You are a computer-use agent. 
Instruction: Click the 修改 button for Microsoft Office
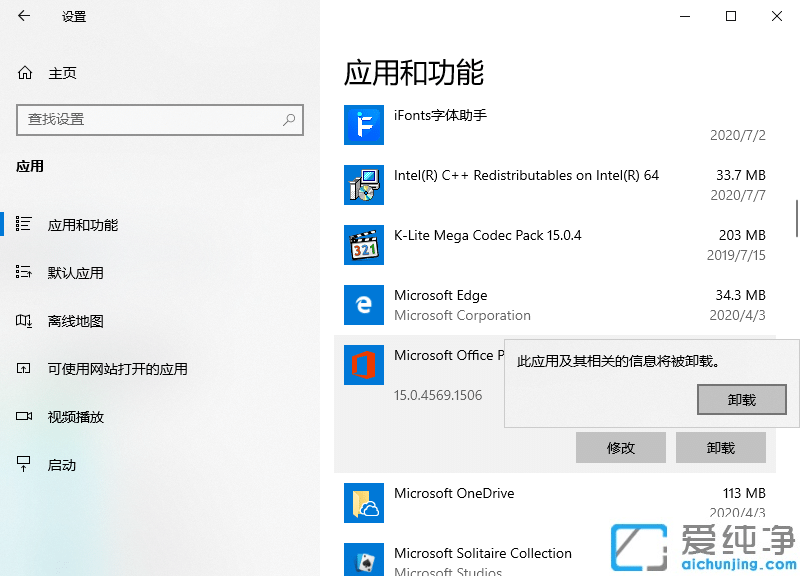pyautogui.click(x=620, y=447)
